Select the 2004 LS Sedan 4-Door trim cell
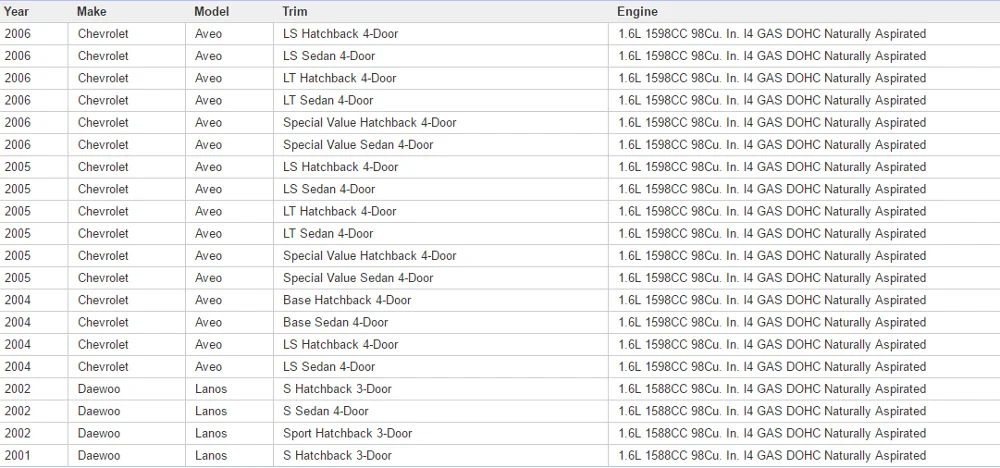This screenshot has height=468, width=1000. click(329, 367)
